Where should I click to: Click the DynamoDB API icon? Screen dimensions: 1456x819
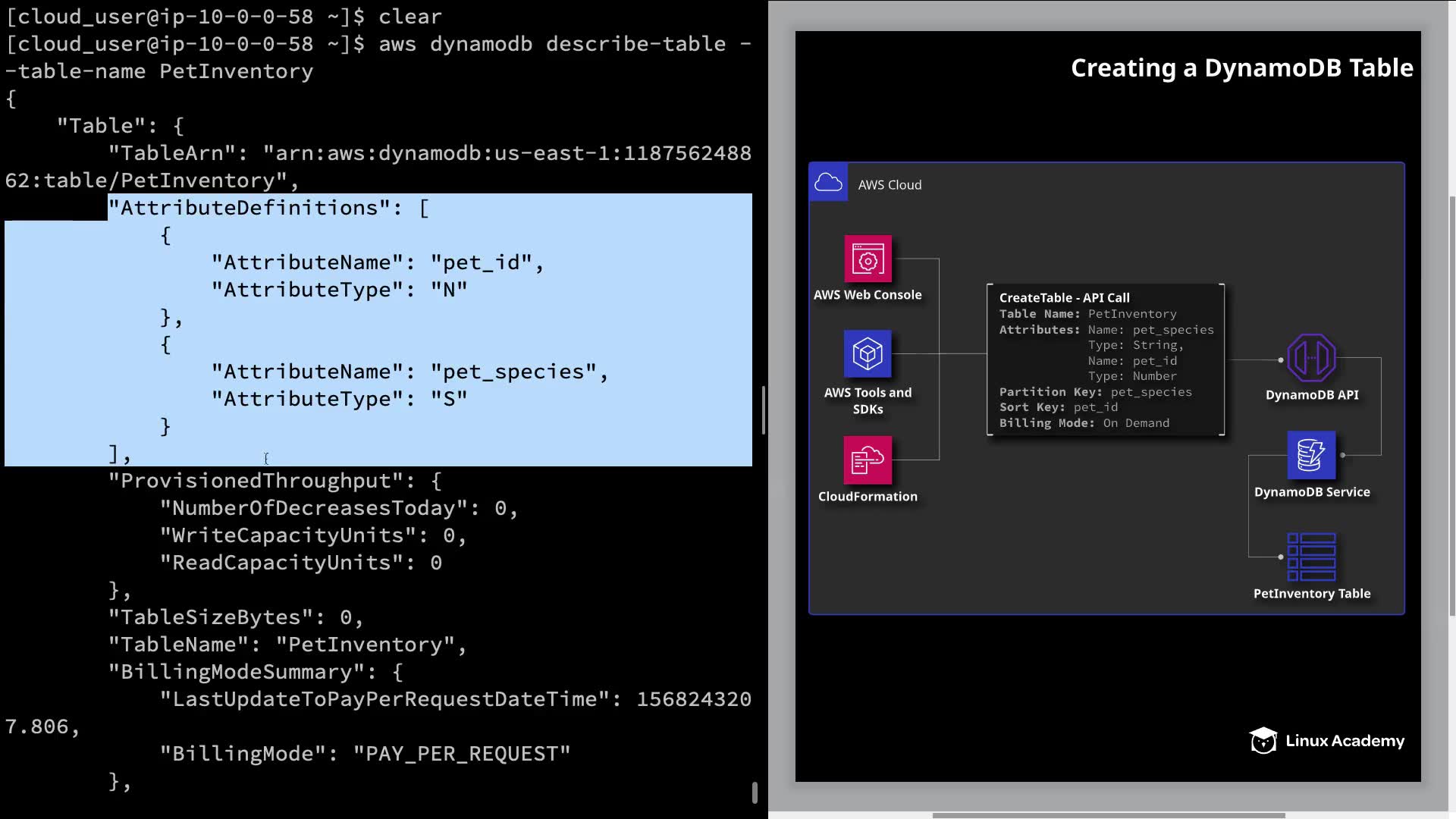(1311, 357)
